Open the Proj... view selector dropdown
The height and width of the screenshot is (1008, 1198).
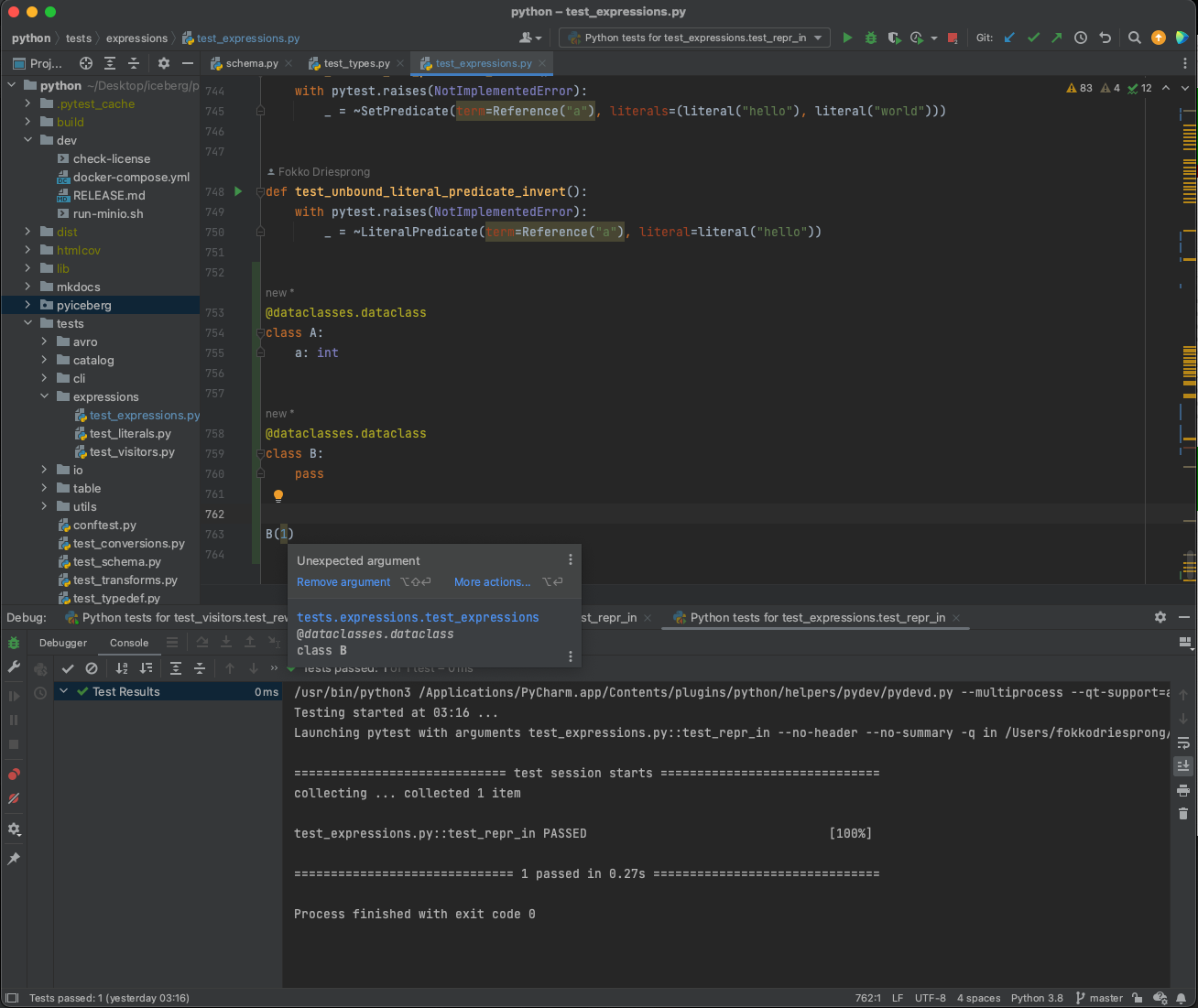(x=38, y=63)
